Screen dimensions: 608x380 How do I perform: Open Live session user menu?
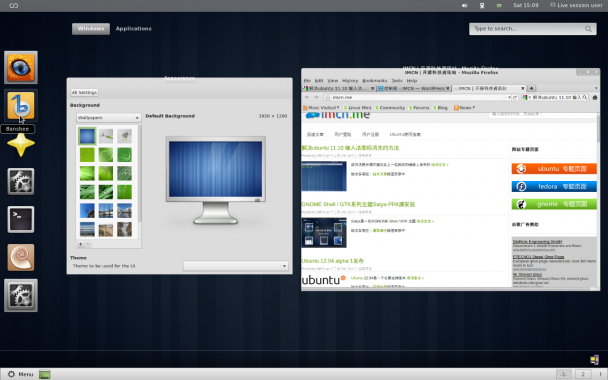(x=576, y=5)
